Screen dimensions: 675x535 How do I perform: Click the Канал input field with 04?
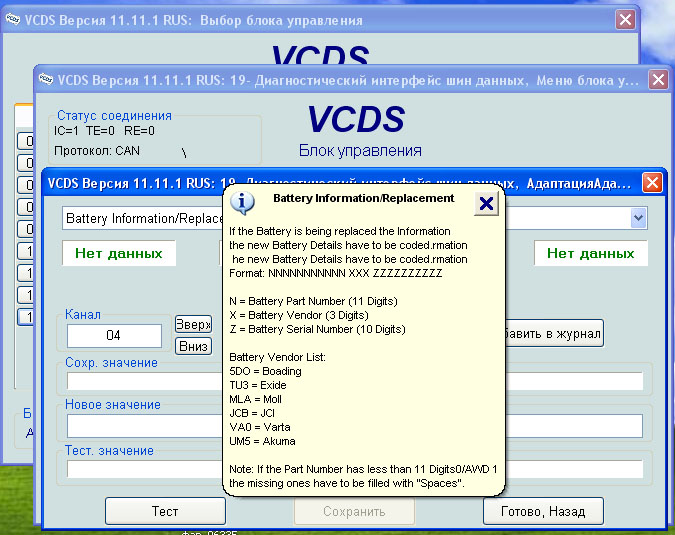click(x=114, y=335)
